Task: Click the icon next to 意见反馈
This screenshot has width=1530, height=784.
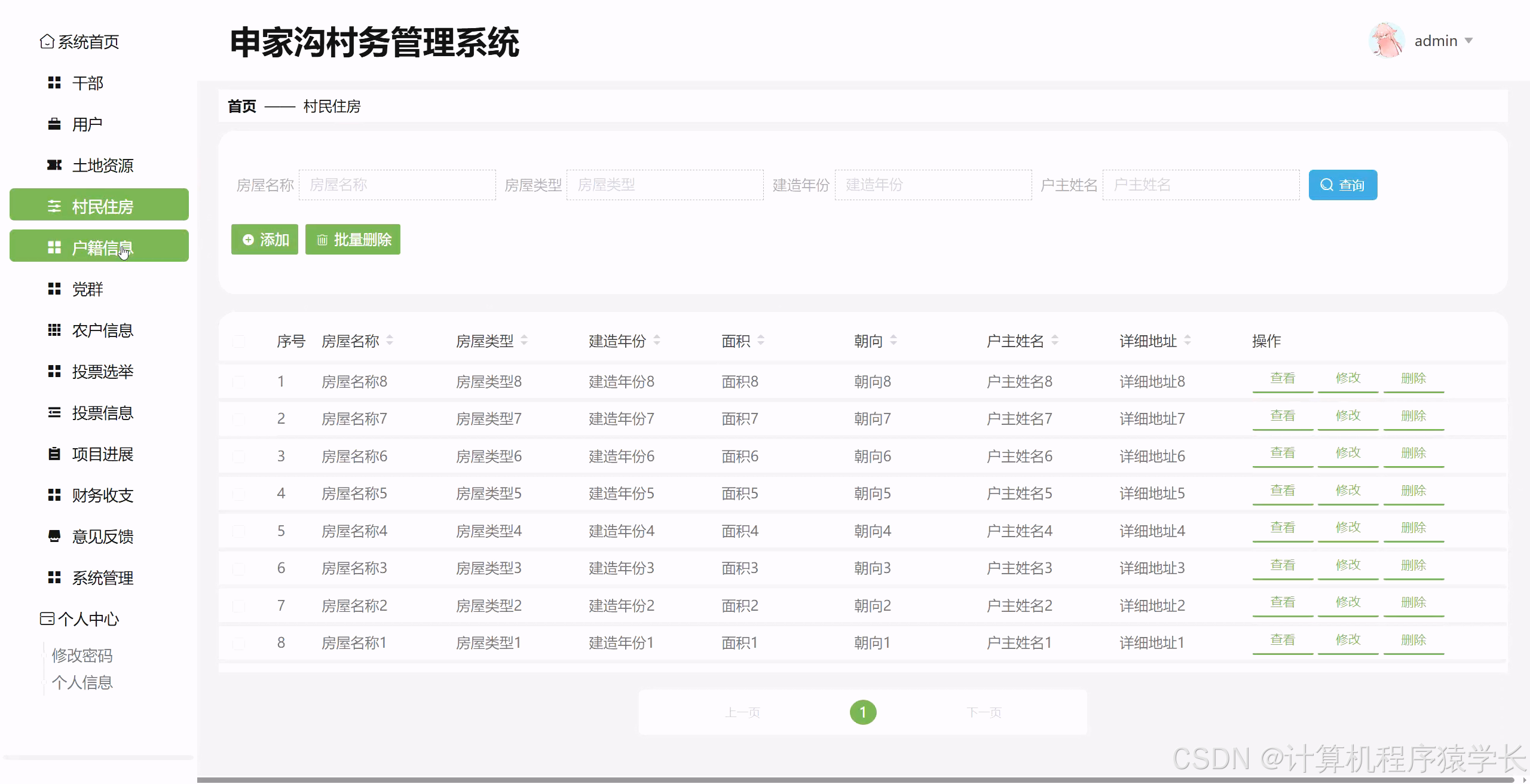Action: coord(54,536)
